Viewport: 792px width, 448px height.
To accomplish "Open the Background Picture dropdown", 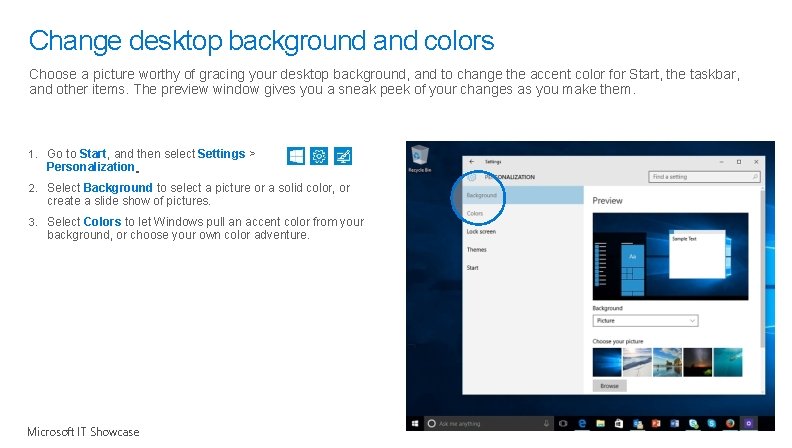I will tap(645, 321).
